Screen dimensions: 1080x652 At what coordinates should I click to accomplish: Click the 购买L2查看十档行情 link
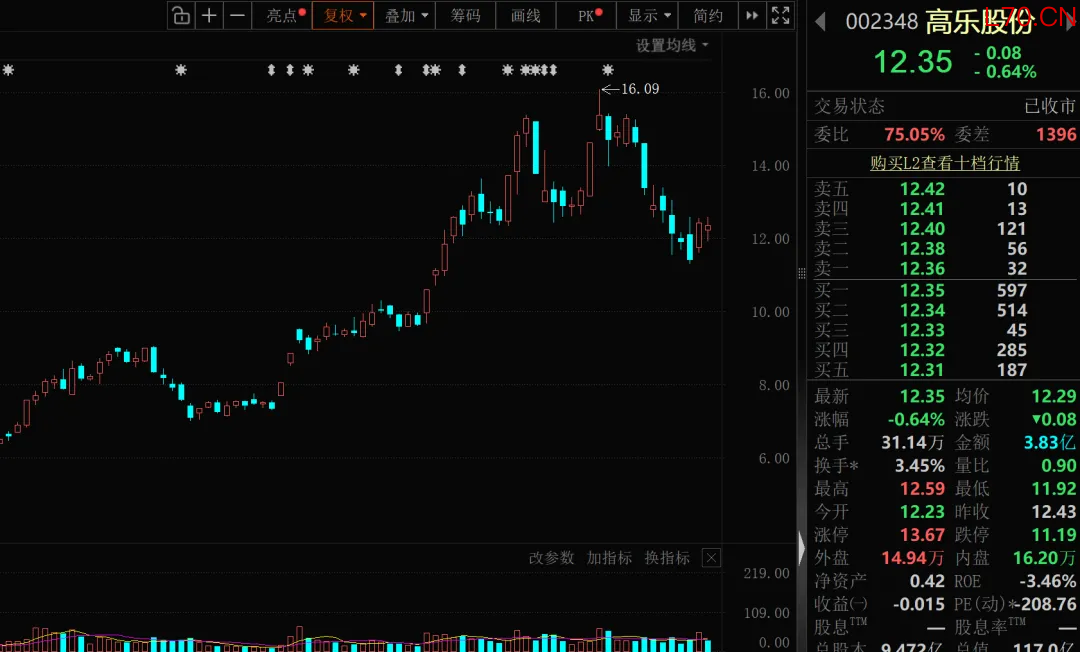click(944, 163)
